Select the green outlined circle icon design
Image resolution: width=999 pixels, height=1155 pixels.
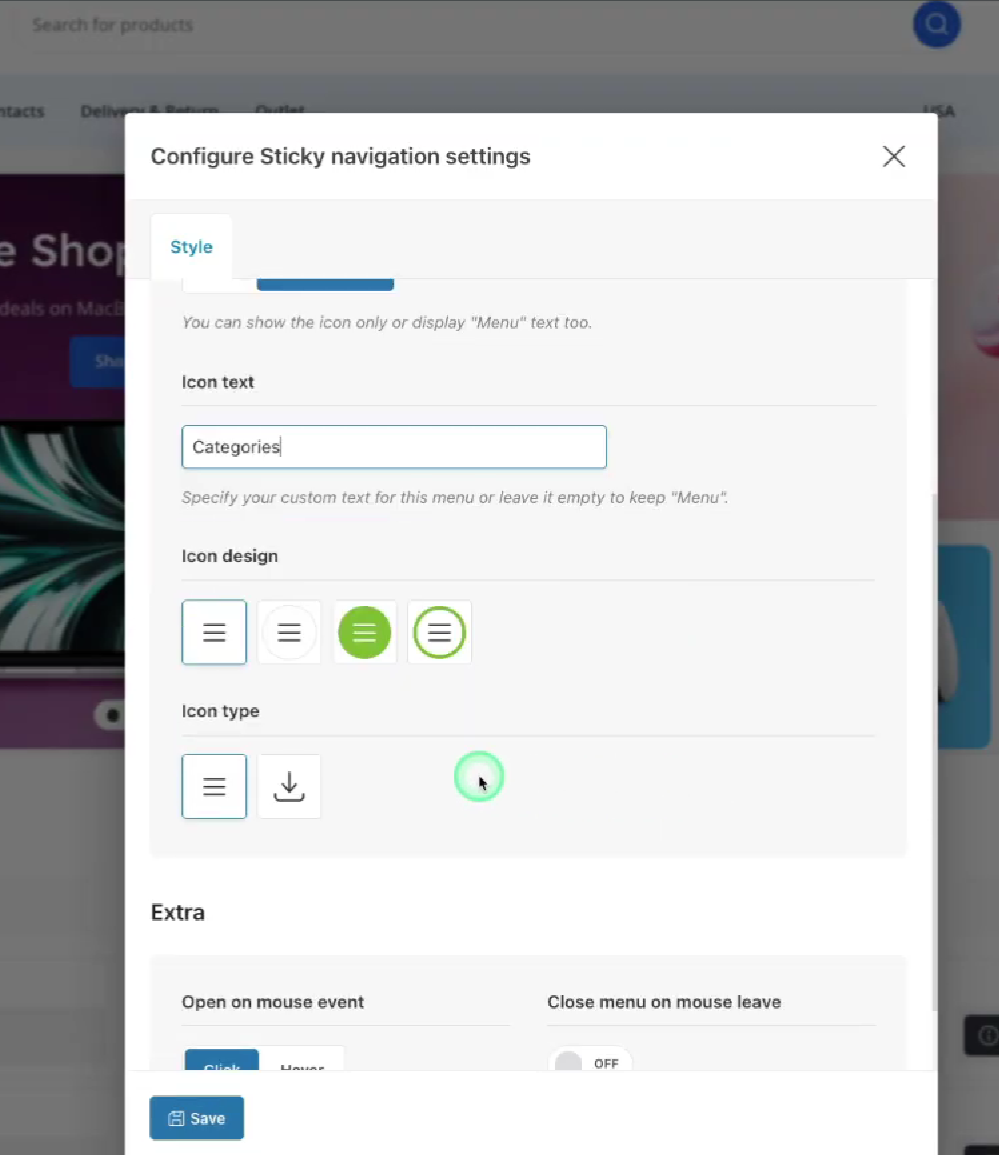(x=439, y=632)
